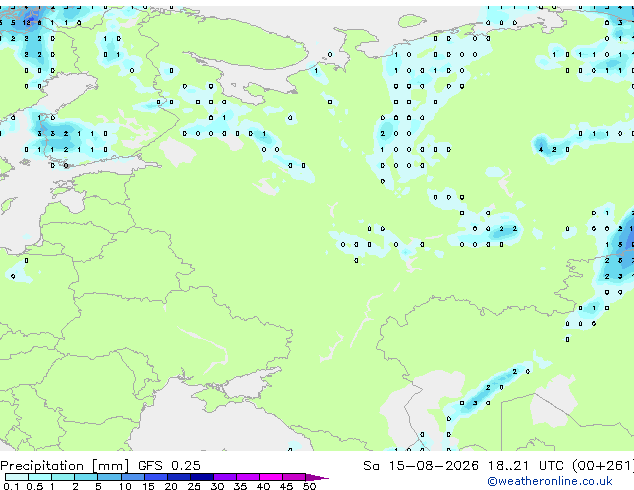Click the date '15-08-2026' label
Viewport: 634px width, 490px height.
pyautogui.click(x=433, y=466)
